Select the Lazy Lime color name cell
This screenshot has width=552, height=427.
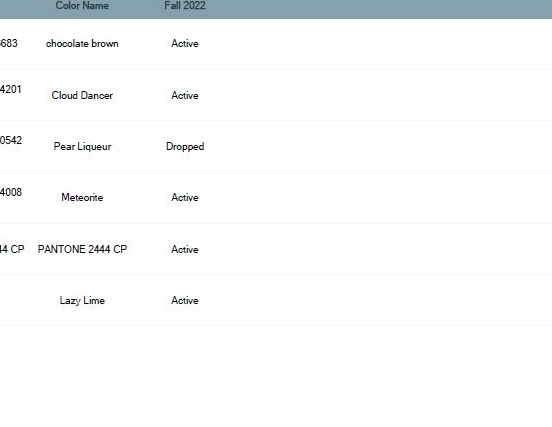(x=82, y=301)
